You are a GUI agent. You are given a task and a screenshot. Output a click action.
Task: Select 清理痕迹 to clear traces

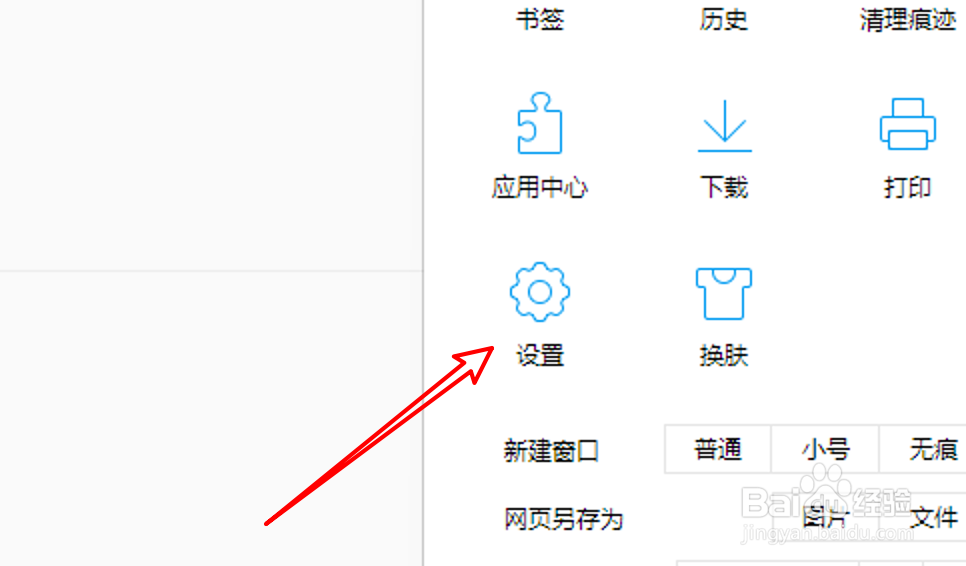pos(907,20)
